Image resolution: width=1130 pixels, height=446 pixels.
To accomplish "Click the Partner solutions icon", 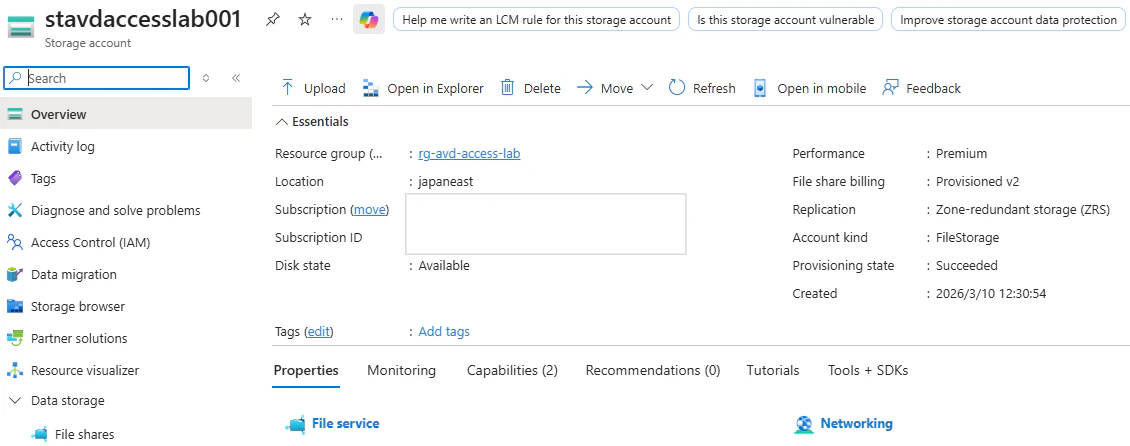I will [x=14, y=338].
